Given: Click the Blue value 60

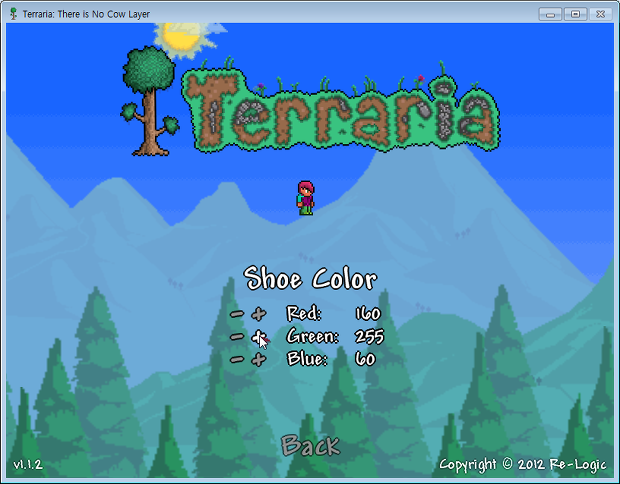Looking at the screenshot, I should 365,359.
